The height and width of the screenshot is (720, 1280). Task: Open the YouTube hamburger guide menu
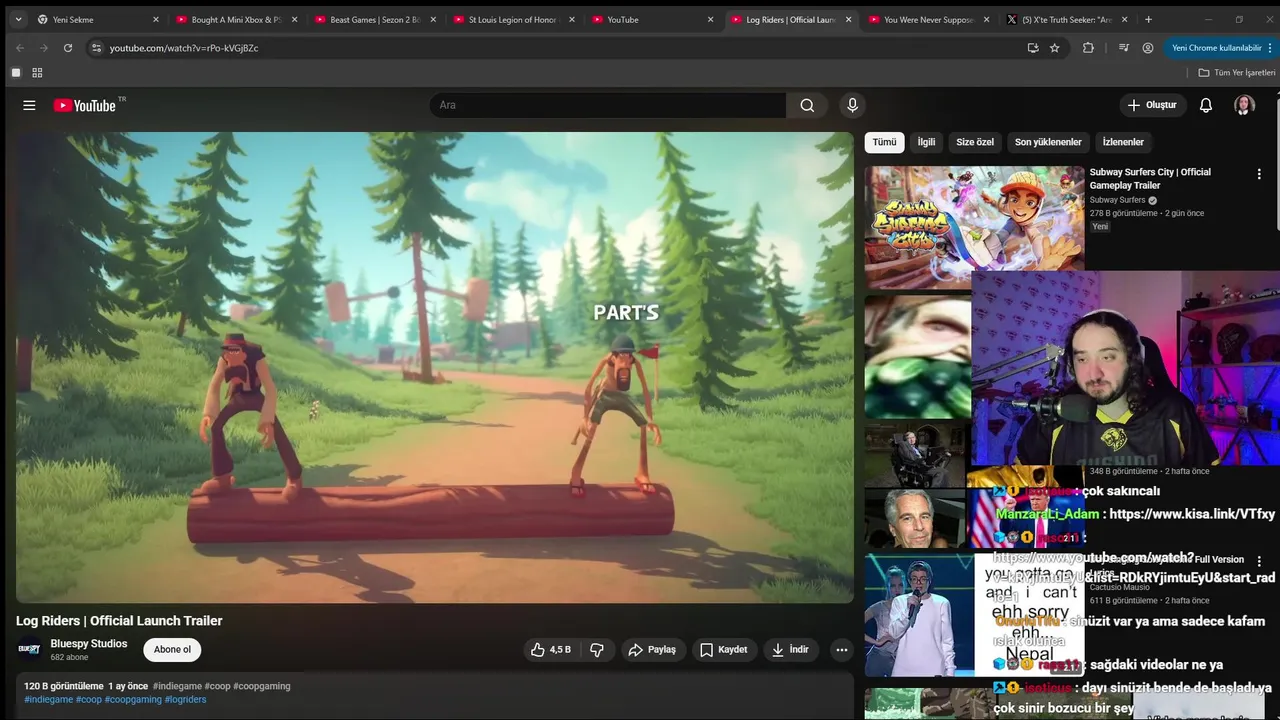pyautogui.click(x=29, y=105)
